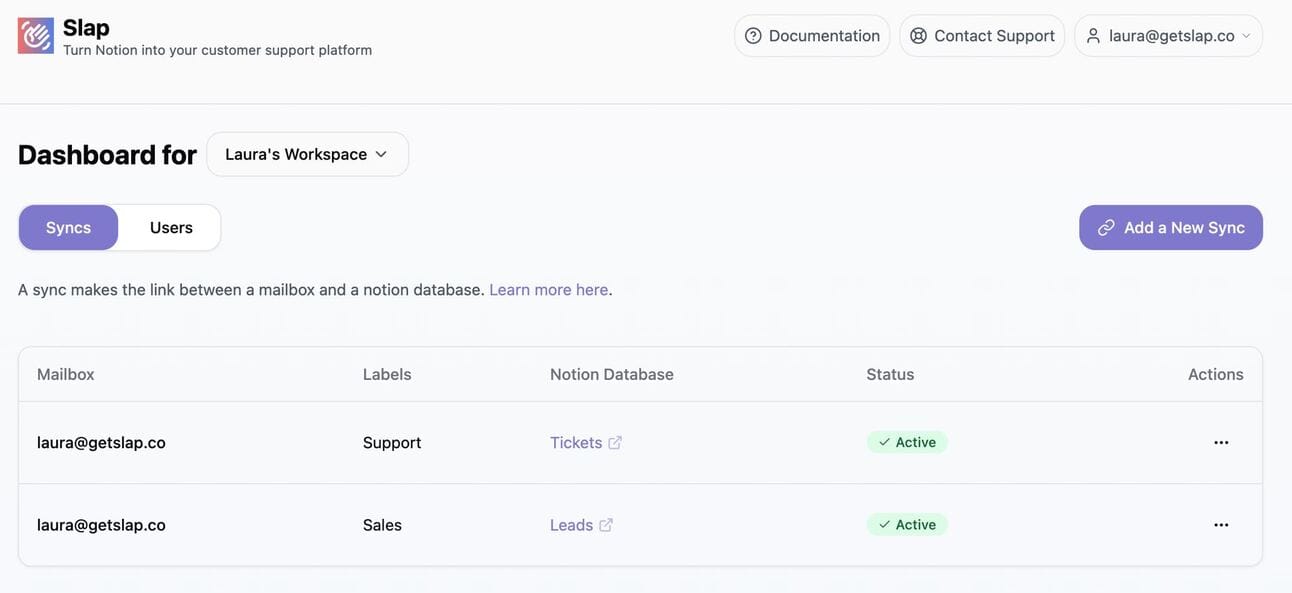Open the Documentation help page
This screenshot has height=593, width=1292.
812,36
